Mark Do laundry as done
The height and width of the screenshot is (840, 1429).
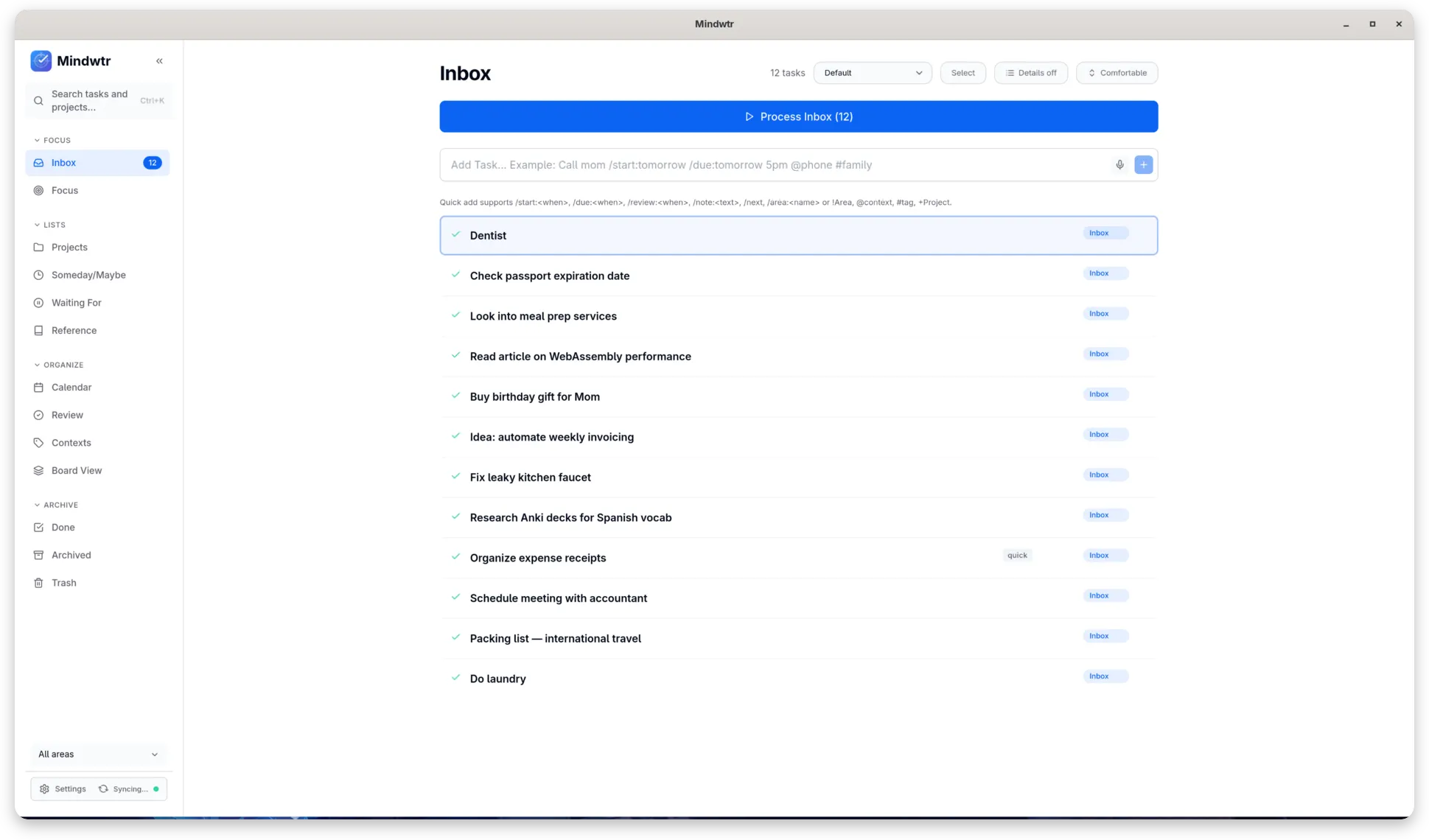pyautogui.click(x=455, y=678)
